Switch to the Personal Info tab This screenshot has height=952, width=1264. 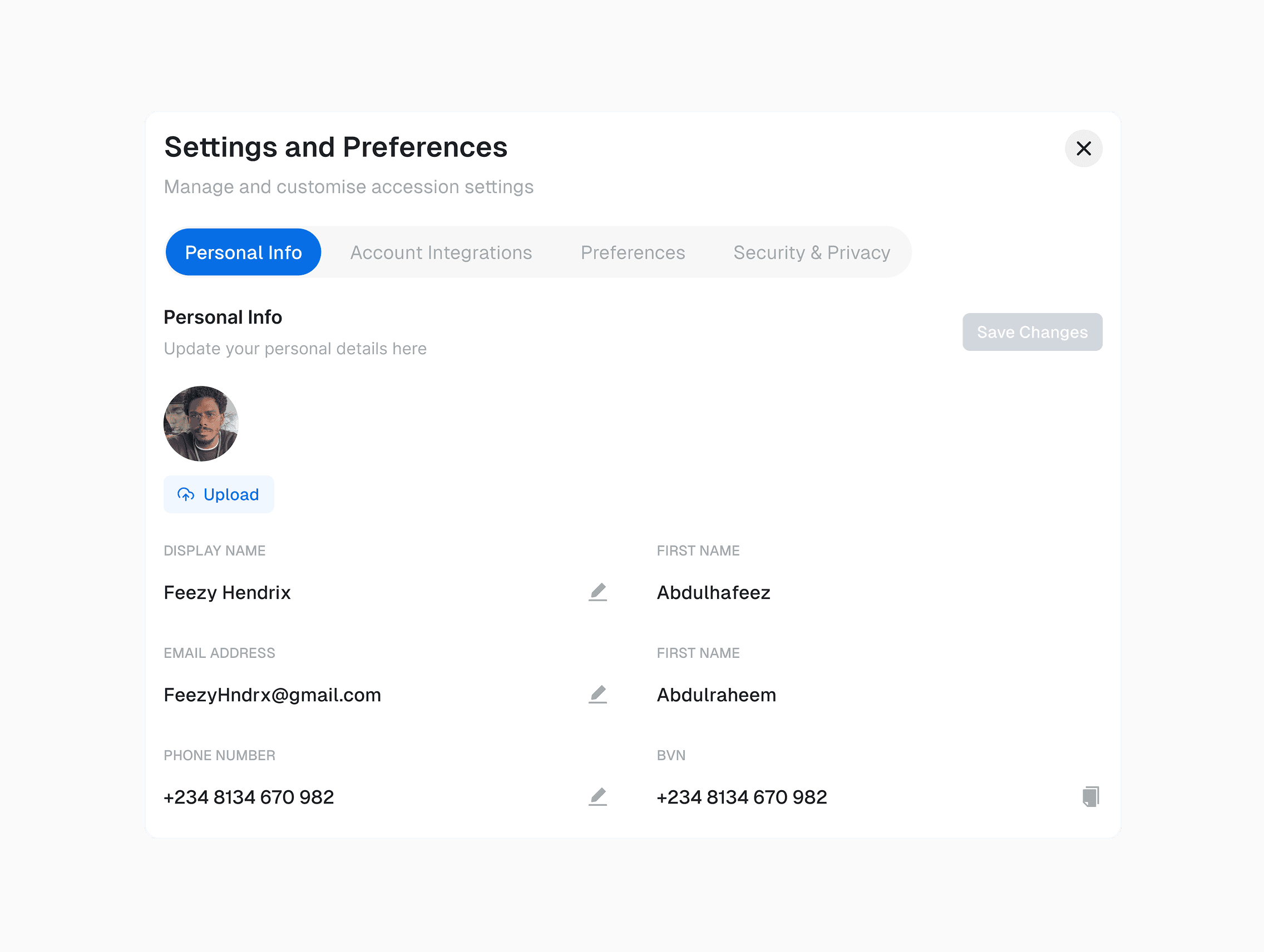(x=244, y=252)
